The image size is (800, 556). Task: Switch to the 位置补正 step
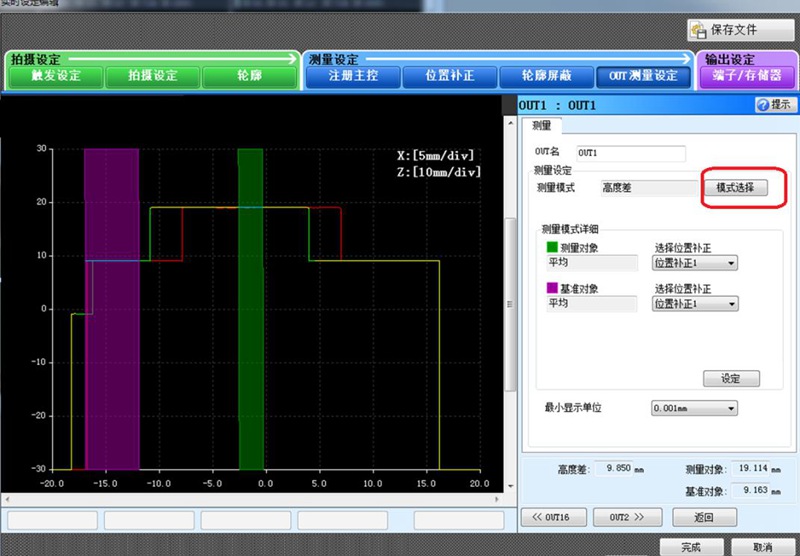[449, 76]
